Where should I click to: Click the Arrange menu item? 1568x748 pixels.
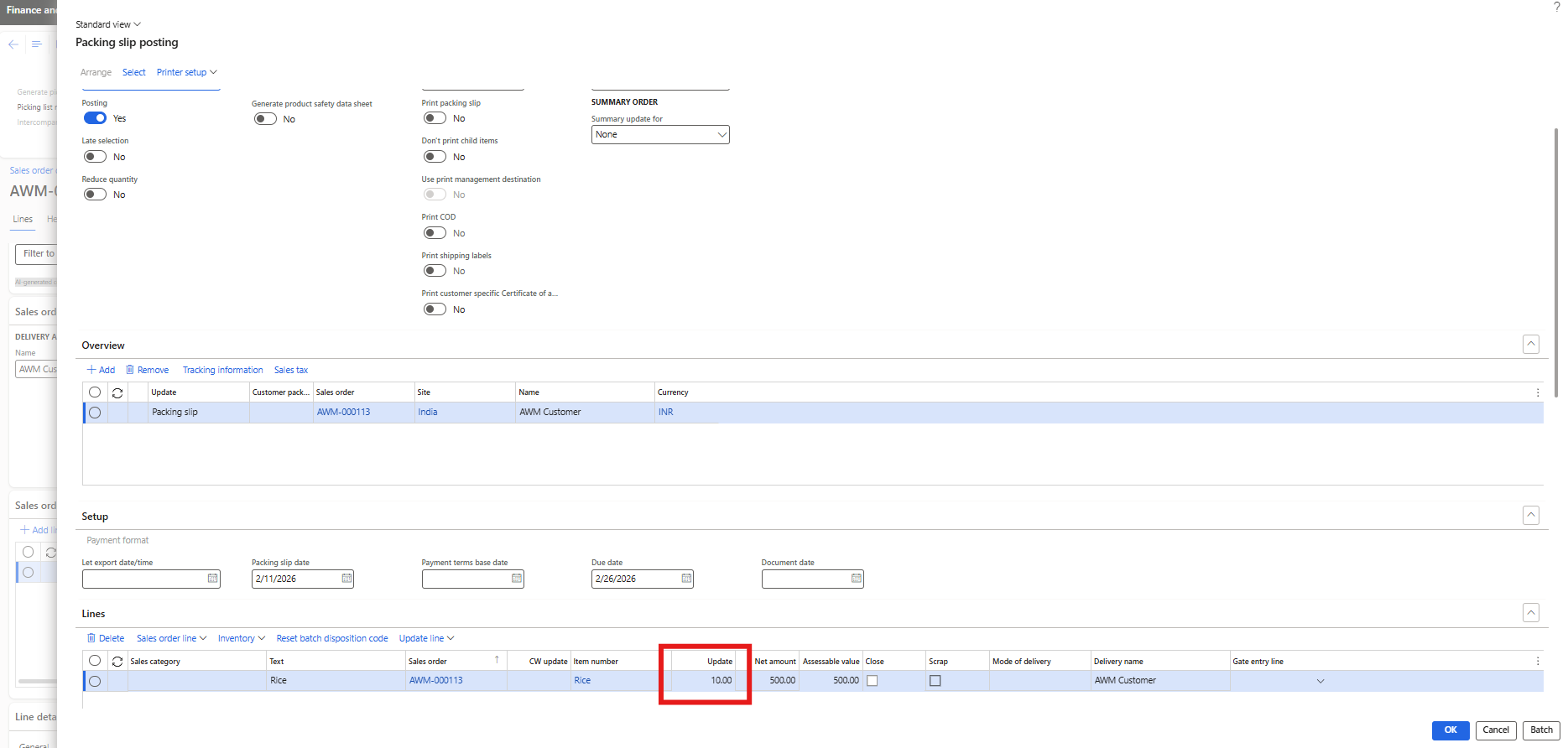click(x=96, y=72)
